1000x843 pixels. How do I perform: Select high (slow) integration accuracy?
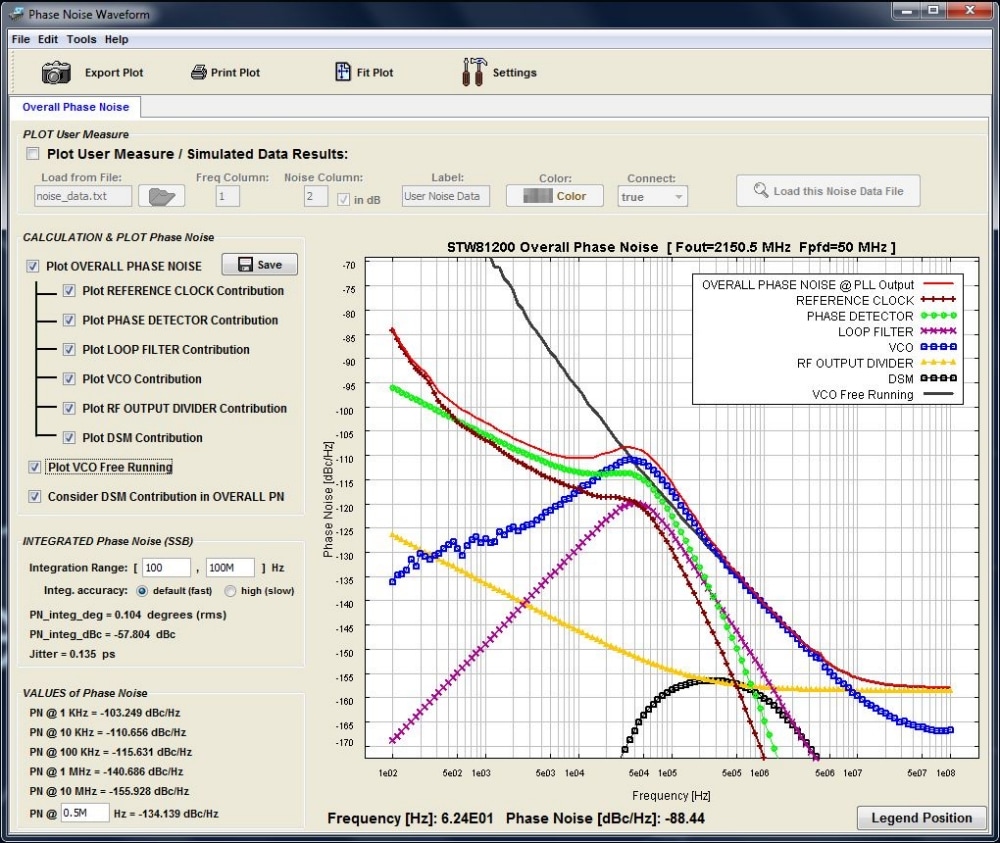(x=229, y=591)
